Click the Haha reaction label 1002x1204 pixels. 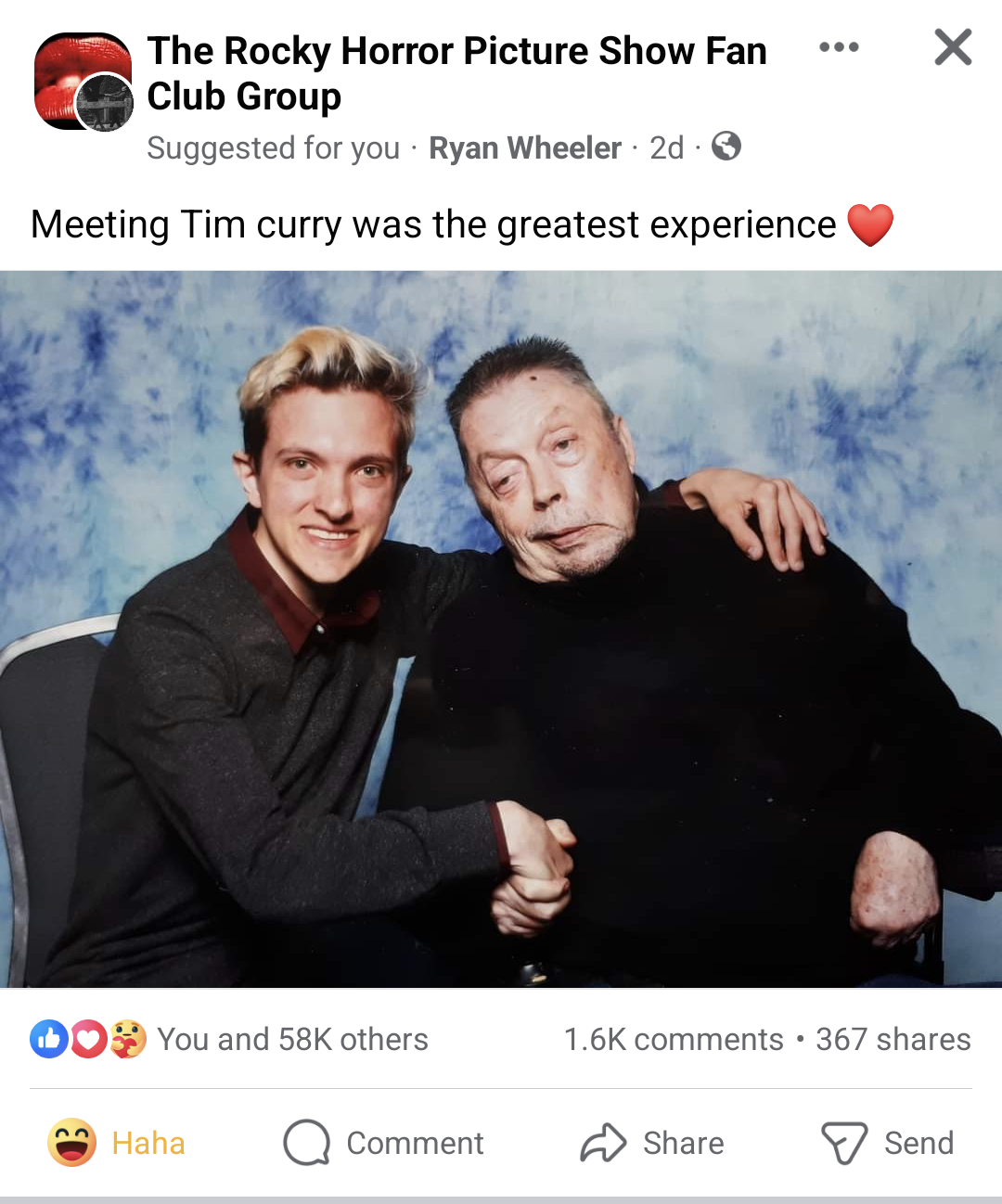coord(148,1143)
